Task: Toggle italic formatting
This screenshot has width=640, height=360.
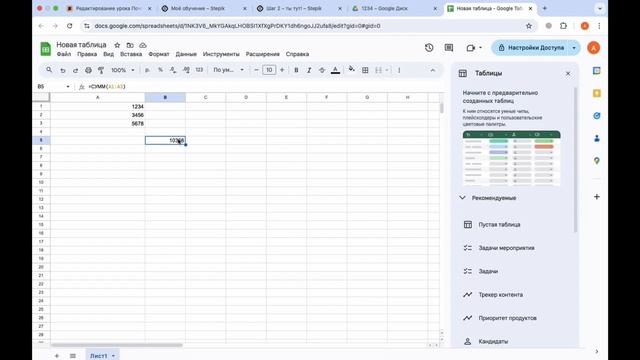Action: [x=309, y=70]
